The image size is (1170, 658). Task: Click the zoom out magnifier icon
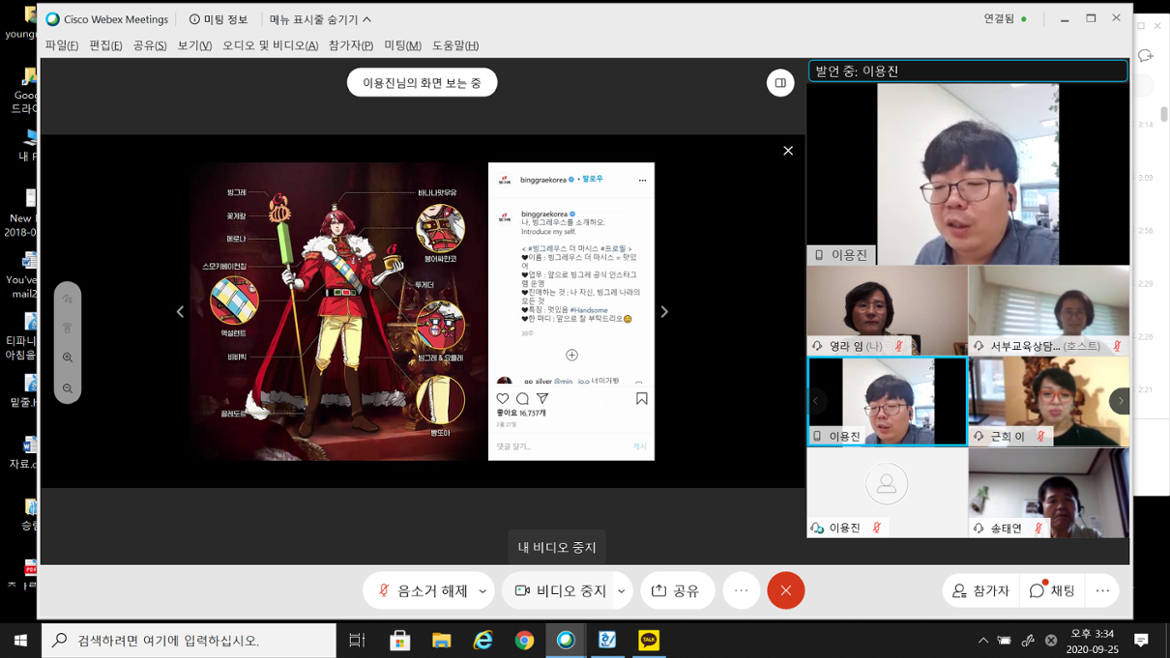(68, 389)
